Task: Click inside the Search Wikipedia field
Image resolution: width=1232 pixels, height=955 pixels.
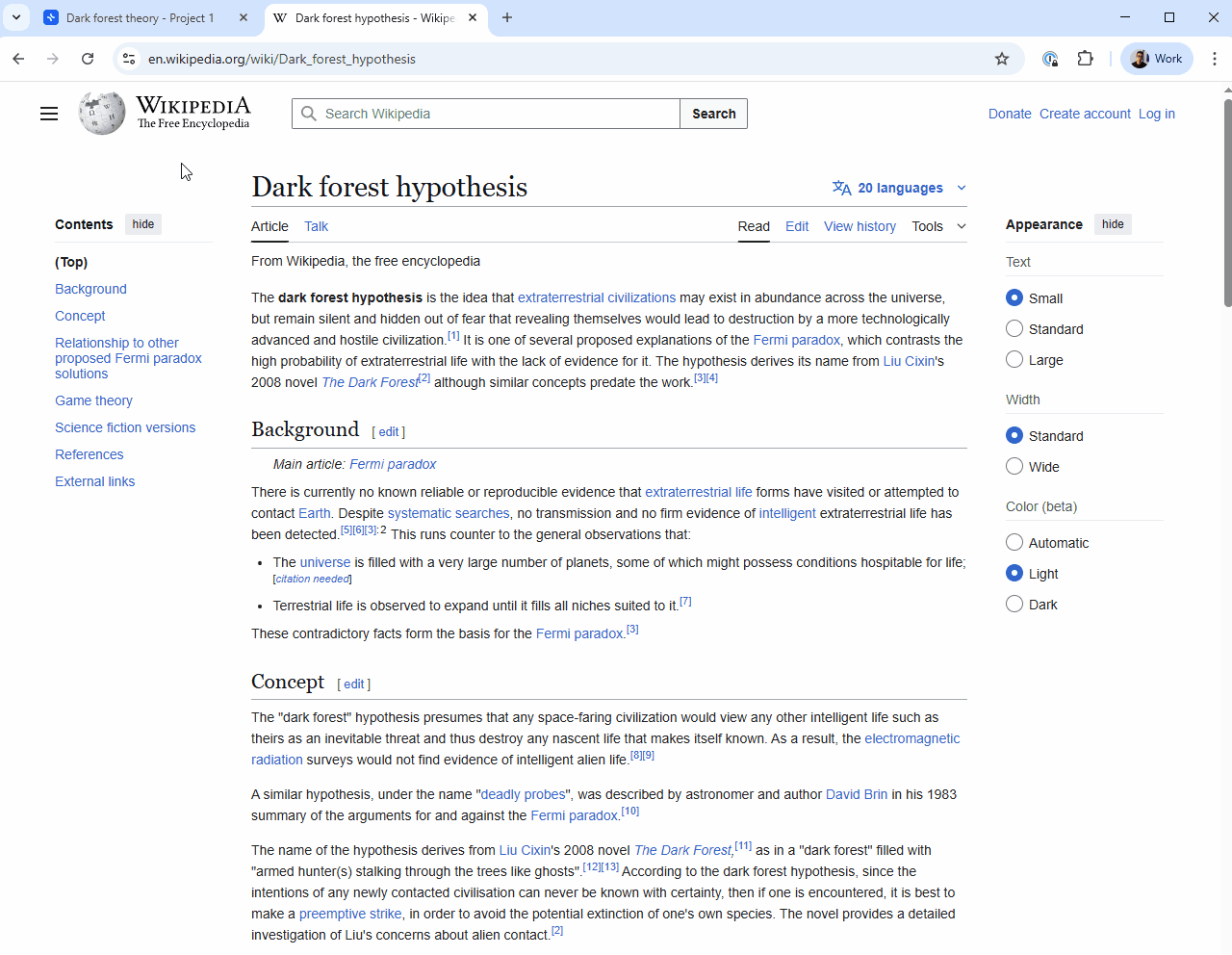Action: coord(485,114)
